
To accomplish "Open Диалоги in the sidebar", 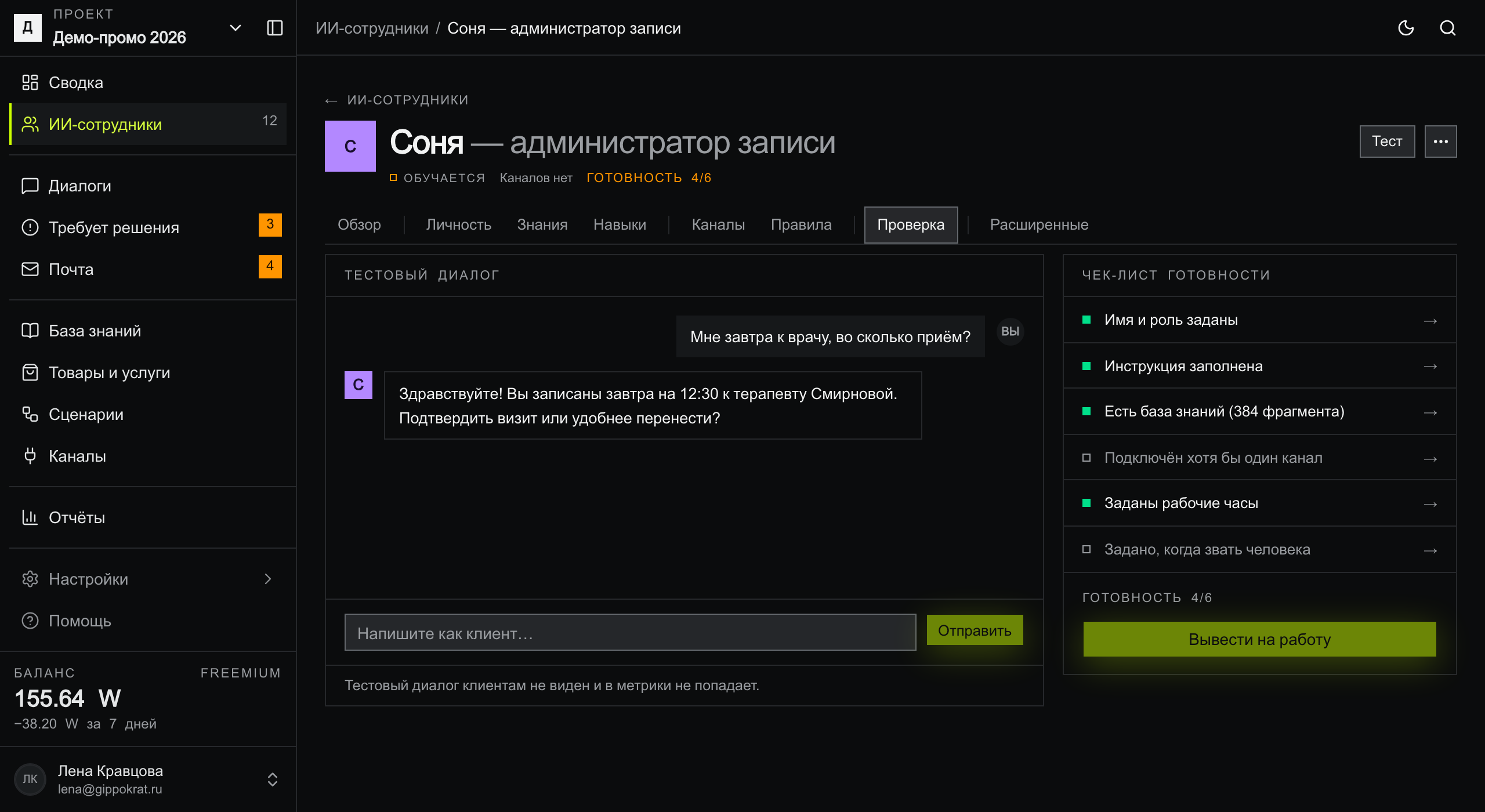I will tap(148, 186).
